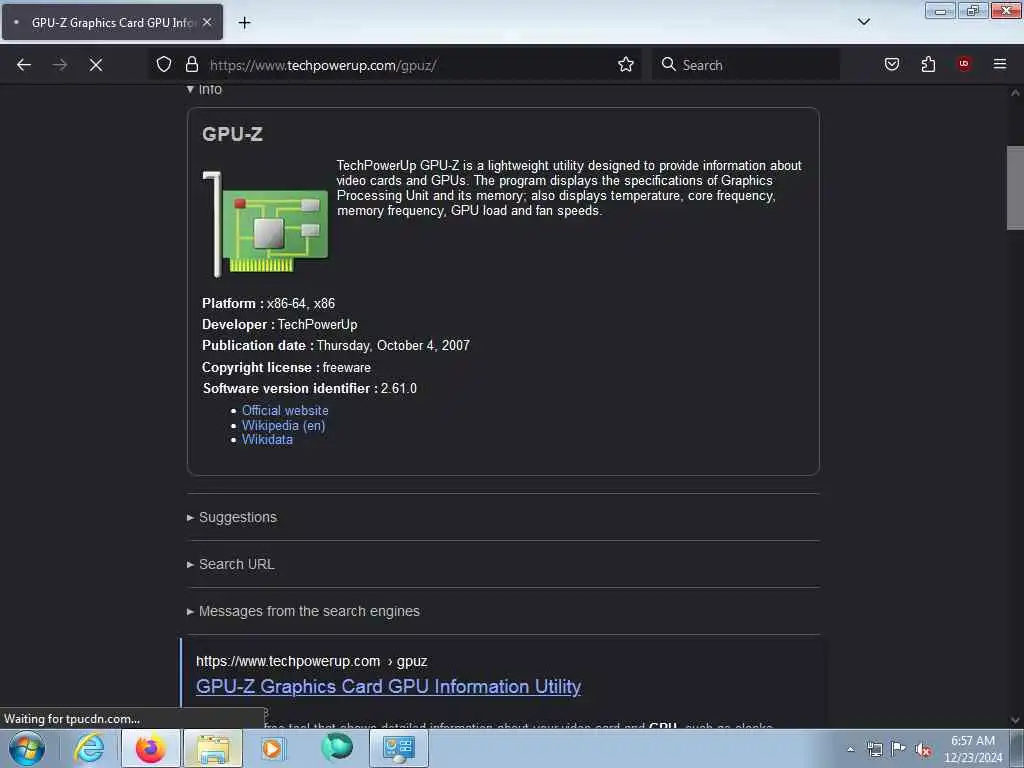This screenshot has width=1024, height=768.
Task: Open the Action Center flag icon
Action: tap(899, 749)
